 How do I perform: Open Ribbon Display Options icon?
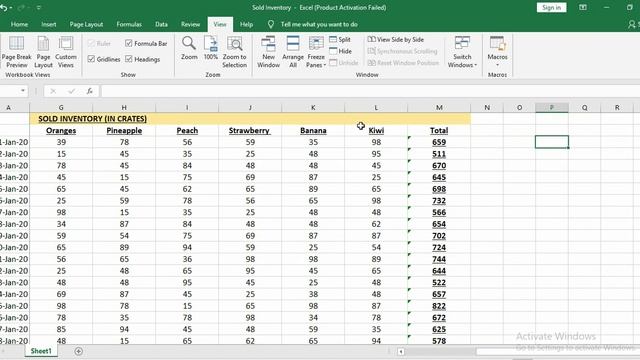coord(583,8)
